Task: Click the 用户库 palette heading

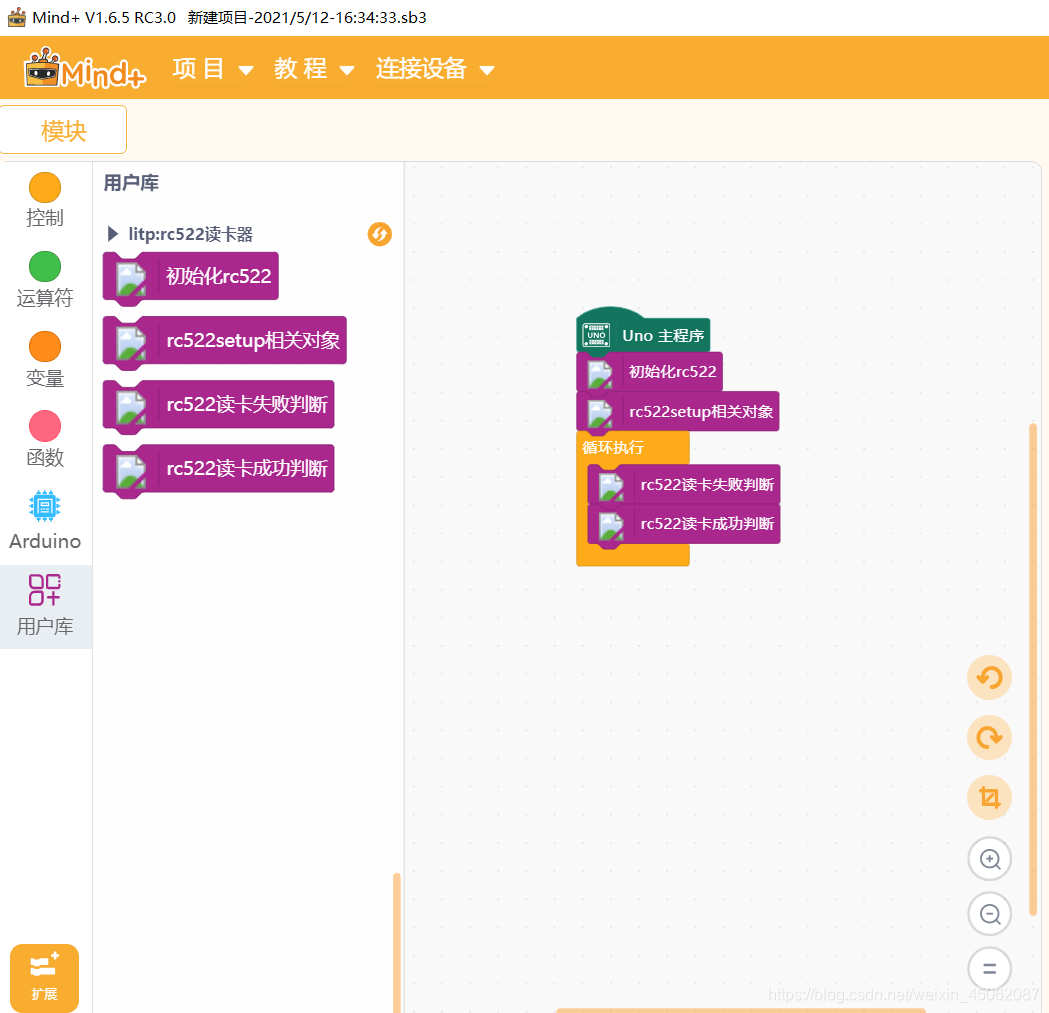Action: [x=131, y=183]
